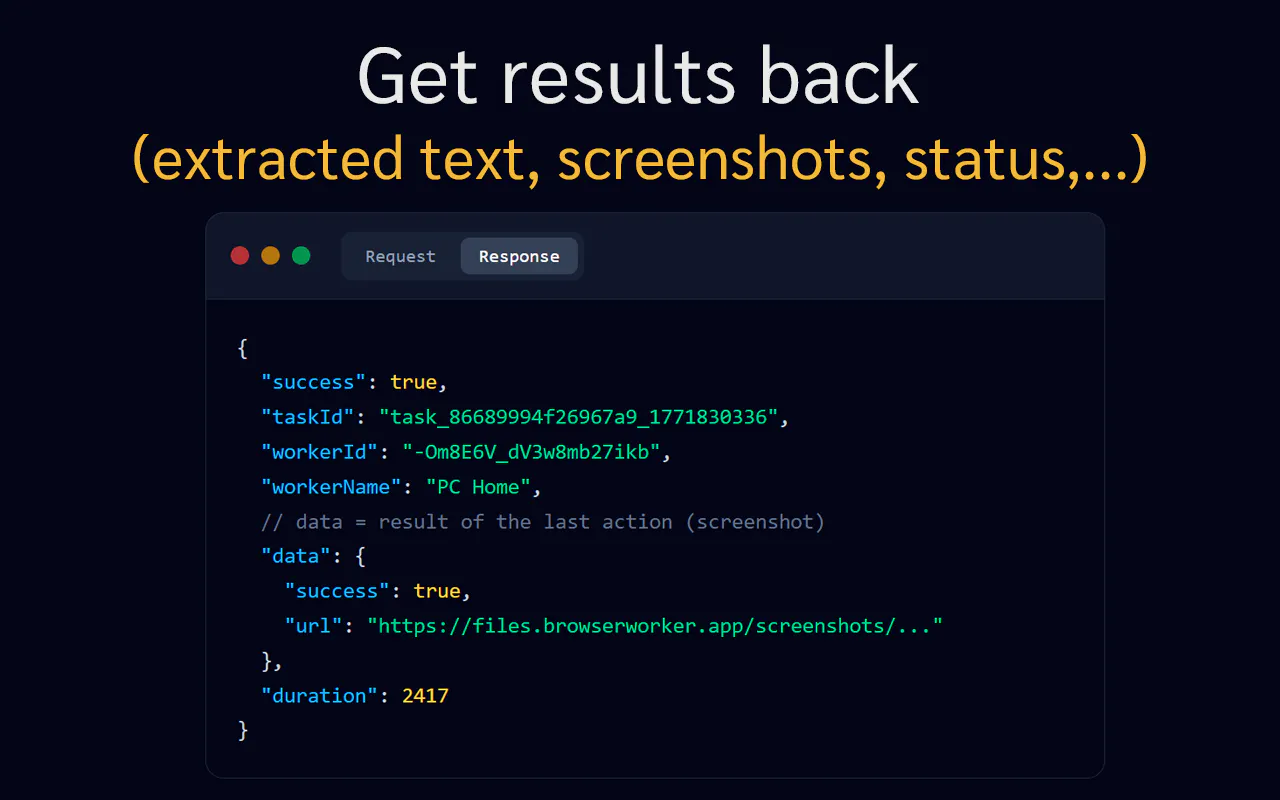Click the "url" key
The height and width of the screenshot is (800, 1280).
(x=314, y=626)
